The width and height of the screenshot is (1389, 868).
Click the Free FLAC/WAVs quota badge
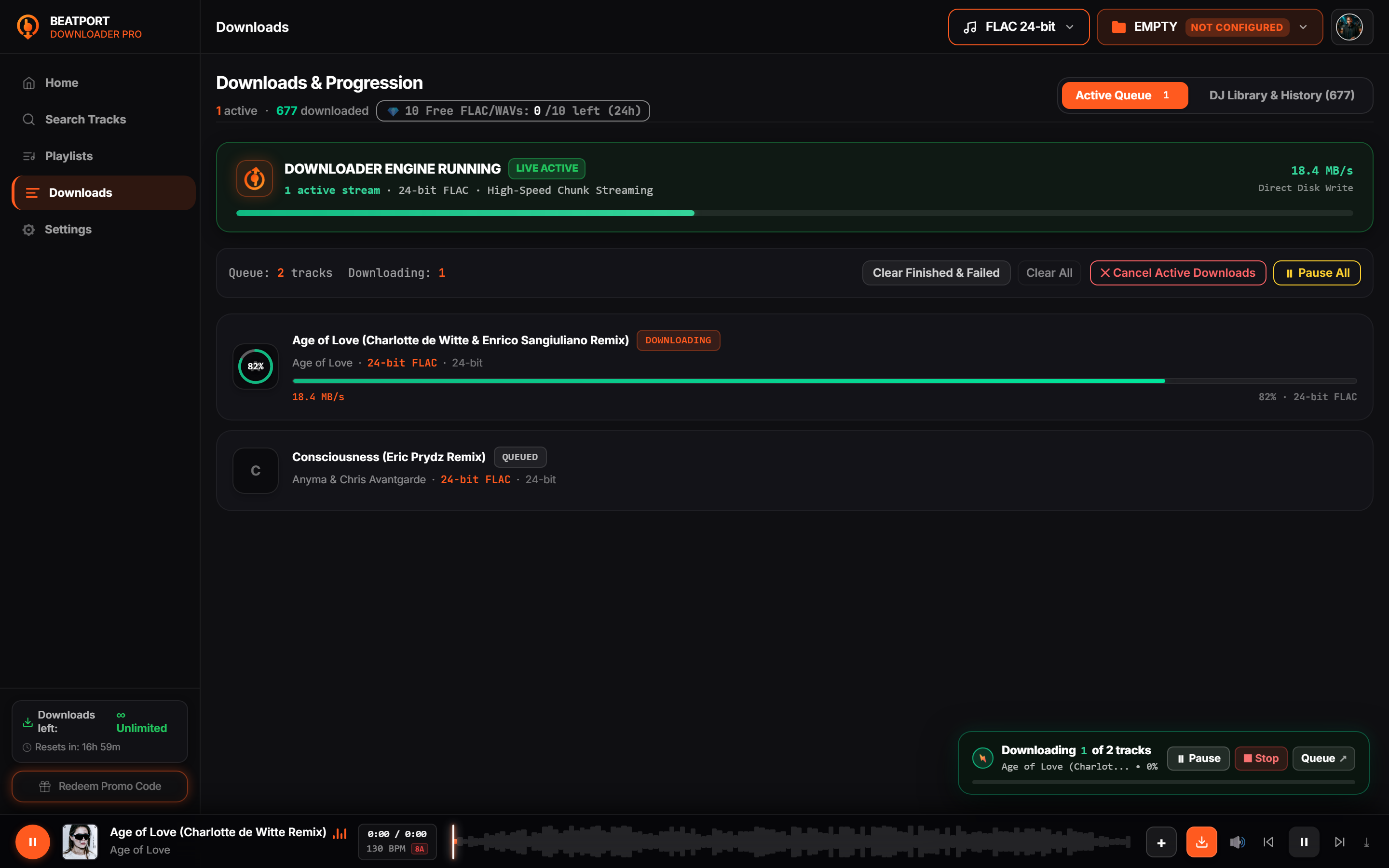(513, 111)
